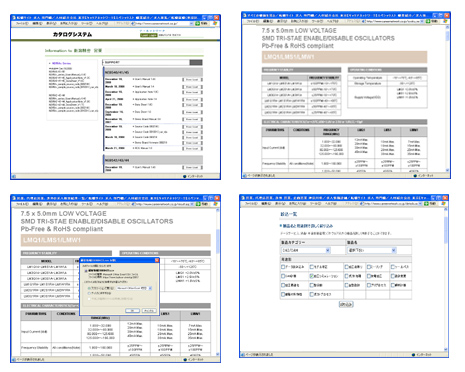
Task: Click green Go icon in checkbox form window
Action: tap(426, 203)
